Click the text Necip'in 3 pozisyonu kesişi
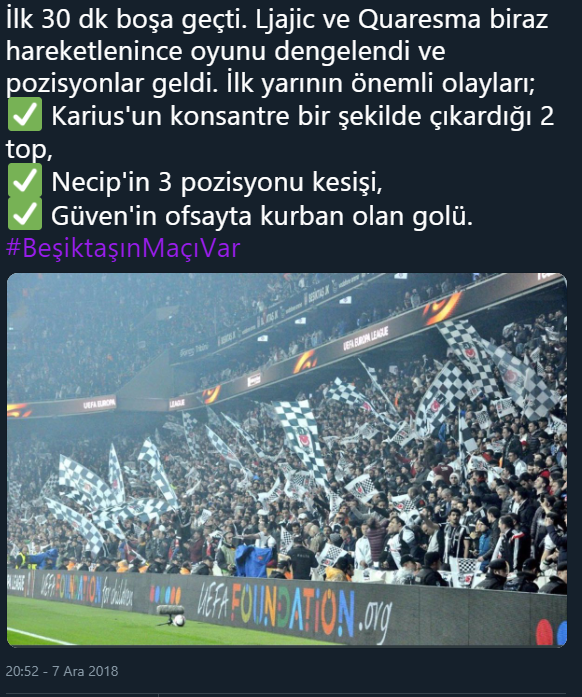Image resolution: width=582 pixels, height=697 pixels. (217, 181)
